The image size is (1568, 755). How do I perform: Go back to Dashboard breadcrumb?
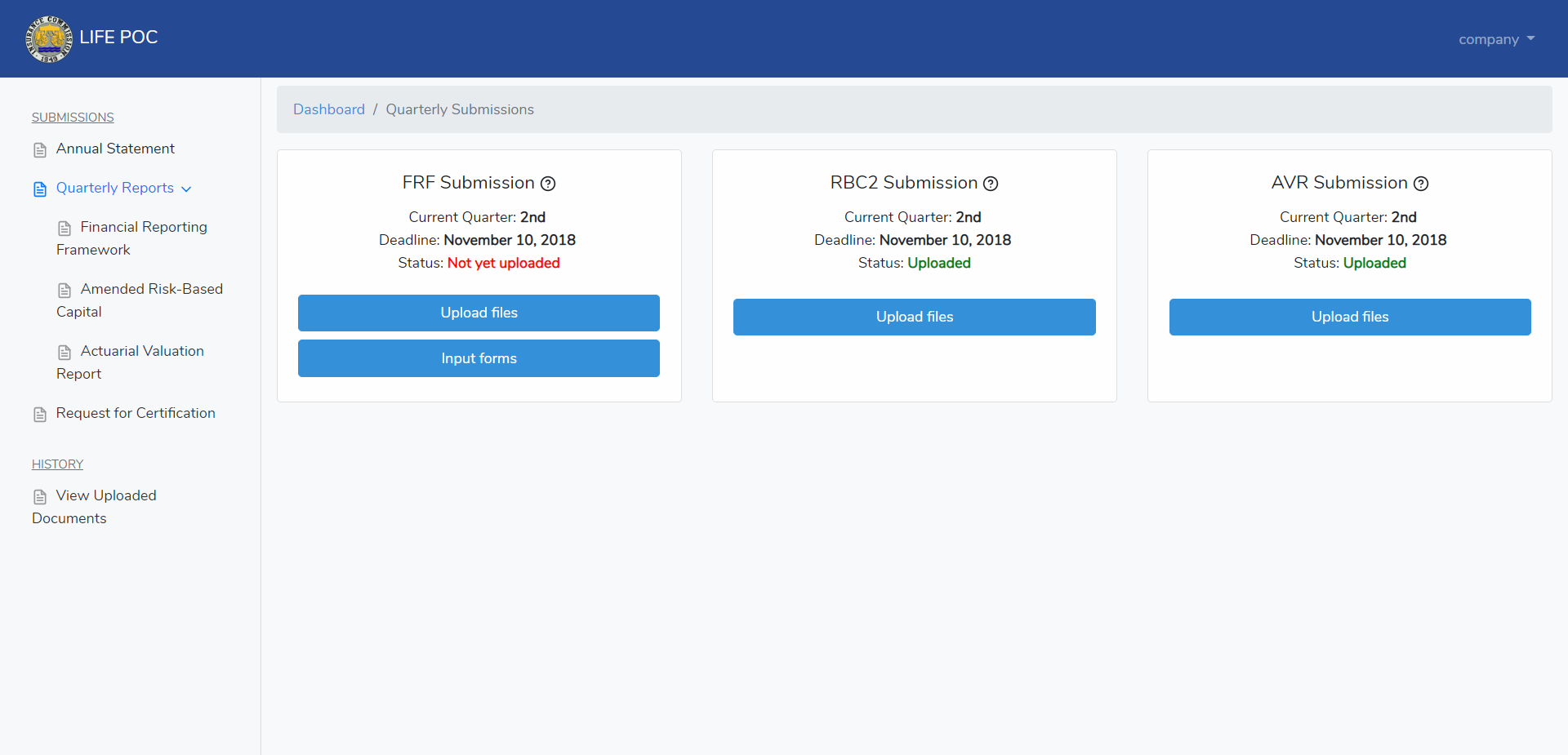[x=329, y=109]
